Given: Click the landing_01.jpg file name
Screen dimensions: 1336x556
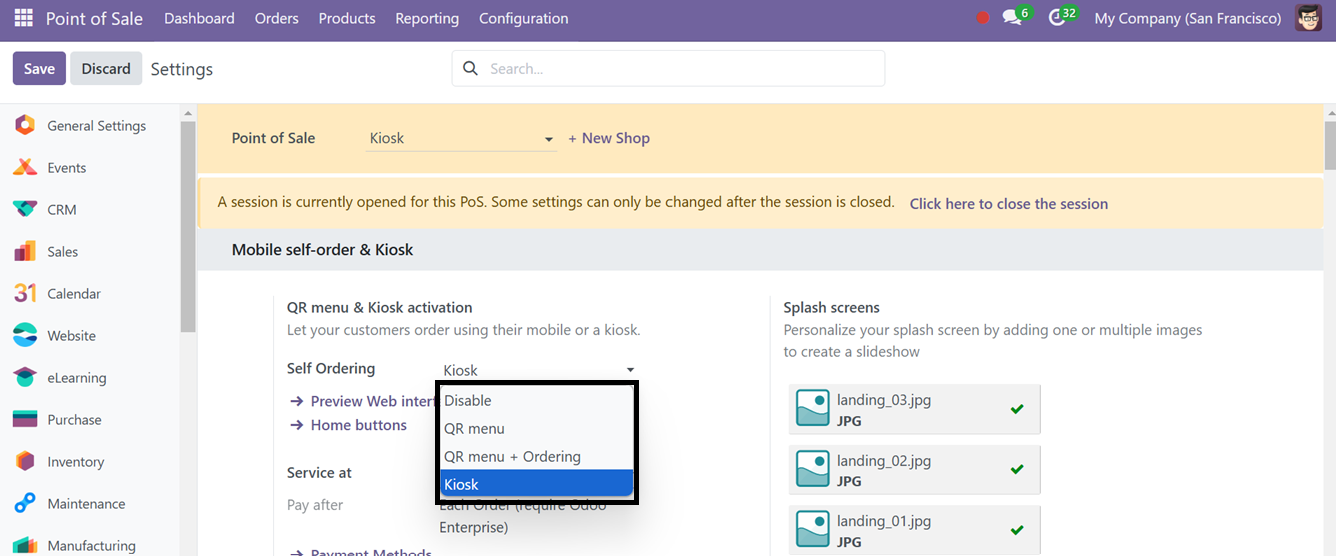Looking at the screenshot, I should coord(884,521).
